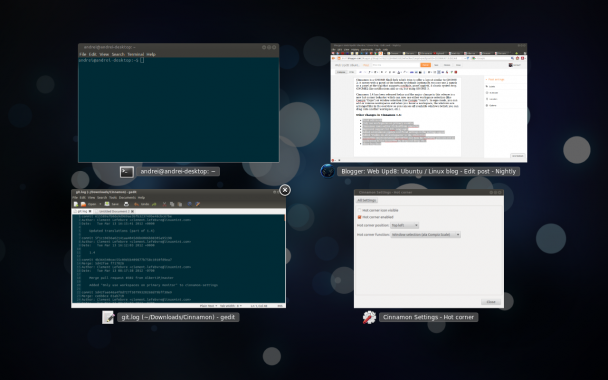This screenshot has height=380, width=608.
Task: Click Compose tab in Blogger editor
Action: (x=341, y=72)
